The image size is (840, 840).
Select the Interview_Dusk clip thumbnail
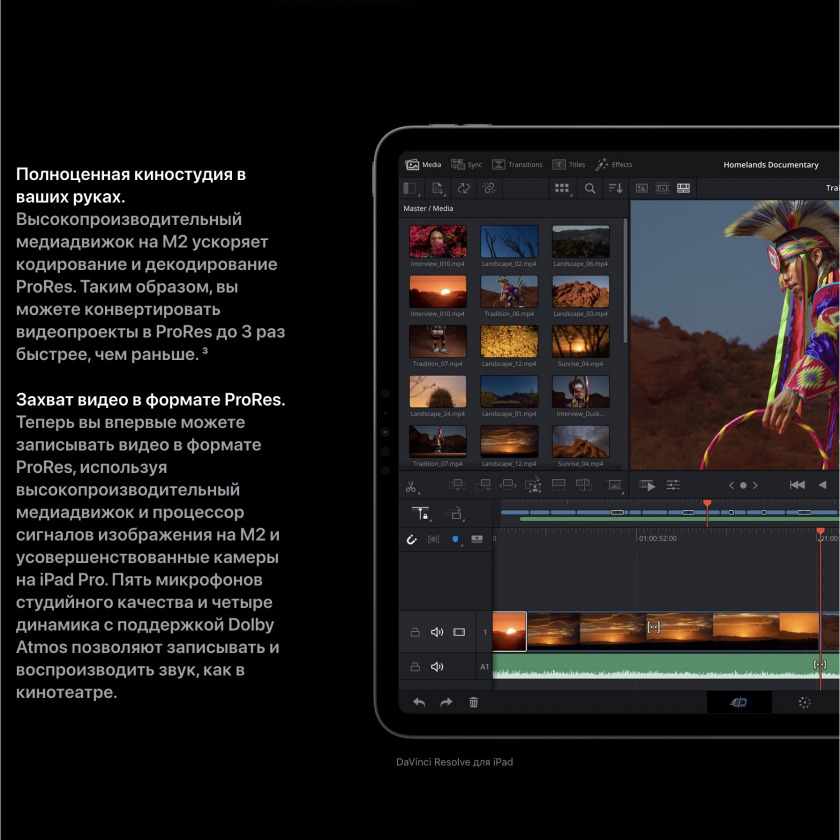click(581, 392)
